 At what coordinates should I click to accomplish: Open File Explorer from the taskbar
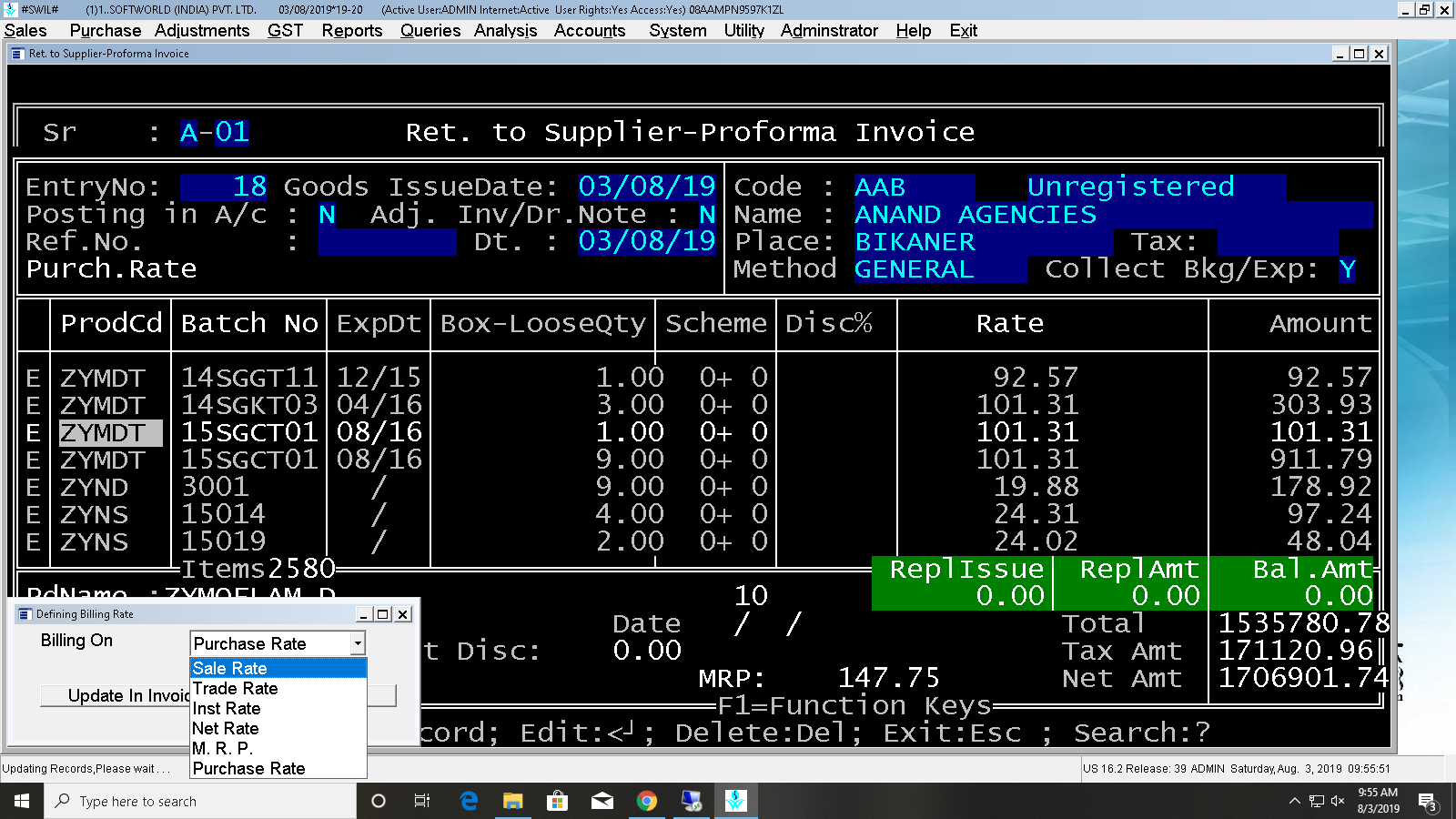[513, 801]
